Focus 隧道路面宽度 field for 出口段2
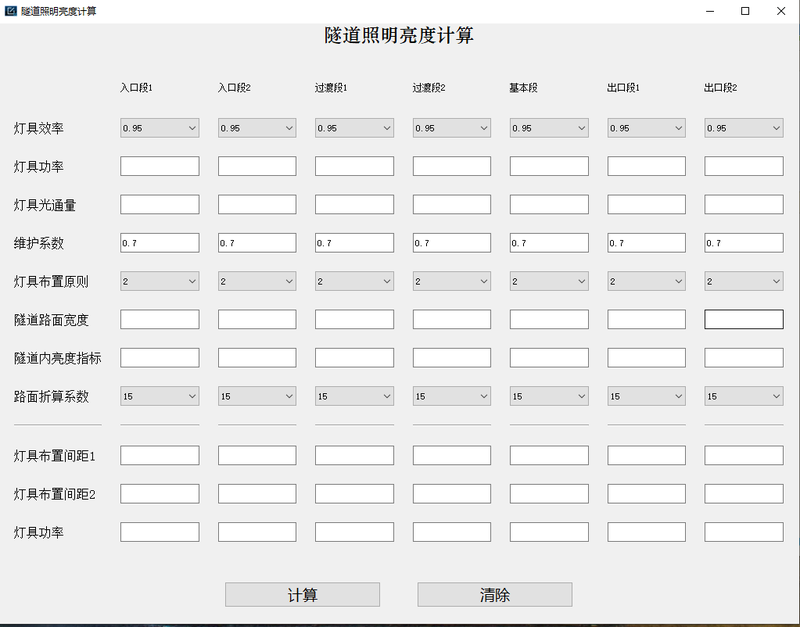 point(744,319)
